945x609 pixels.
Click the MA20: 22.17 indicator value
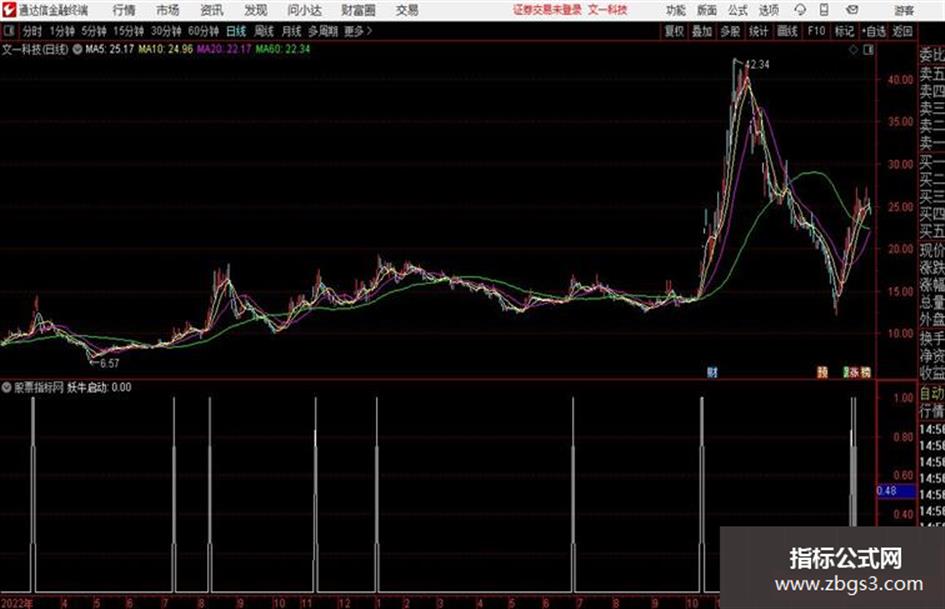tap(224, 49)
